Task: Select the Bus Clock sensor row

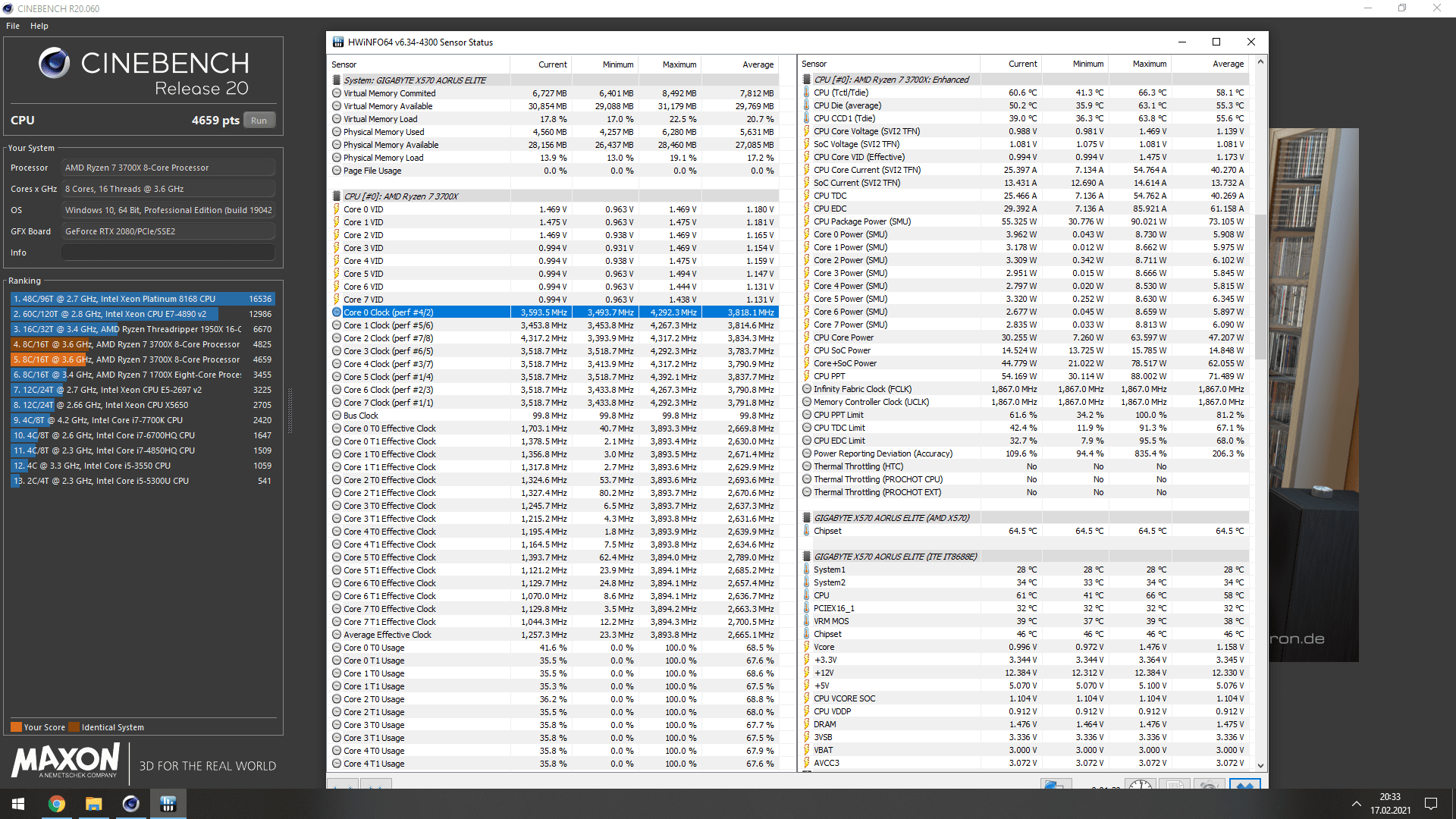Action: [554, 416]
